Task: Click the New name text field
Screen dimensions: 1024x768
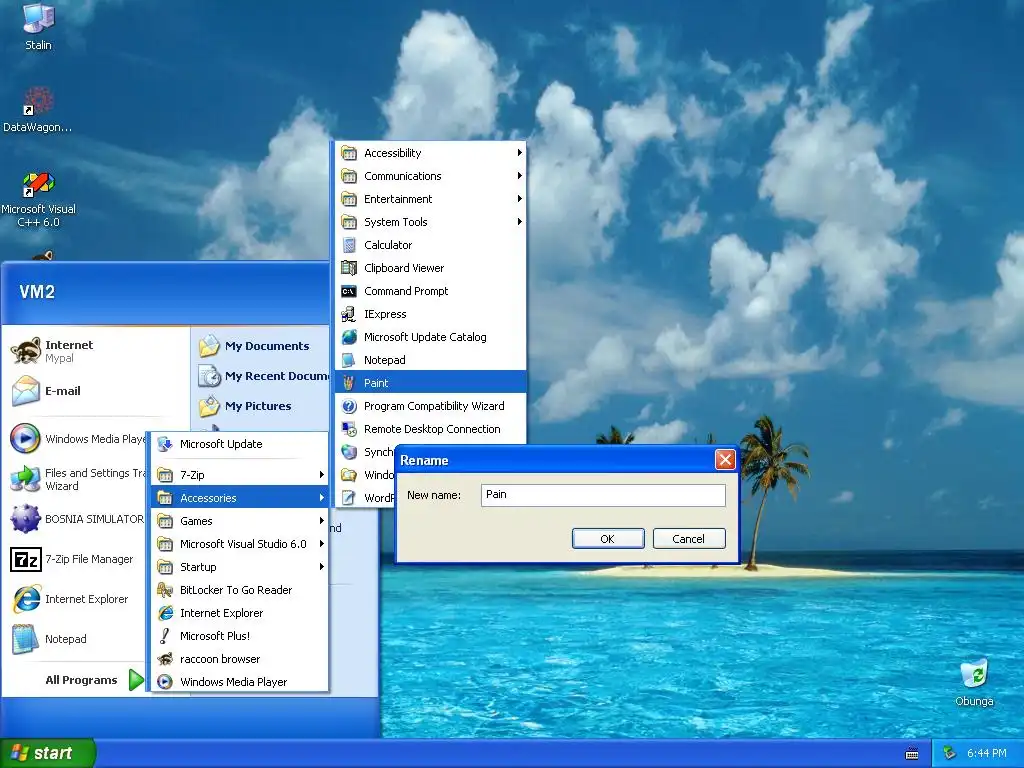Action: [x=603, y=495]
